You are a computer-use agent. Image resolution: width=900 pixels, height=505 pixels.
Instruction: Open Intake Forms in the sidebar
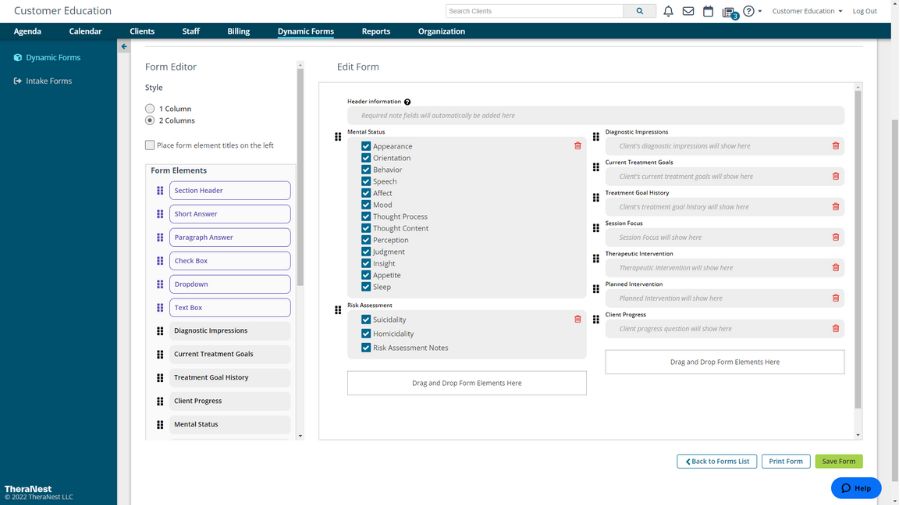pyautogui.click(x=43, y=81)
